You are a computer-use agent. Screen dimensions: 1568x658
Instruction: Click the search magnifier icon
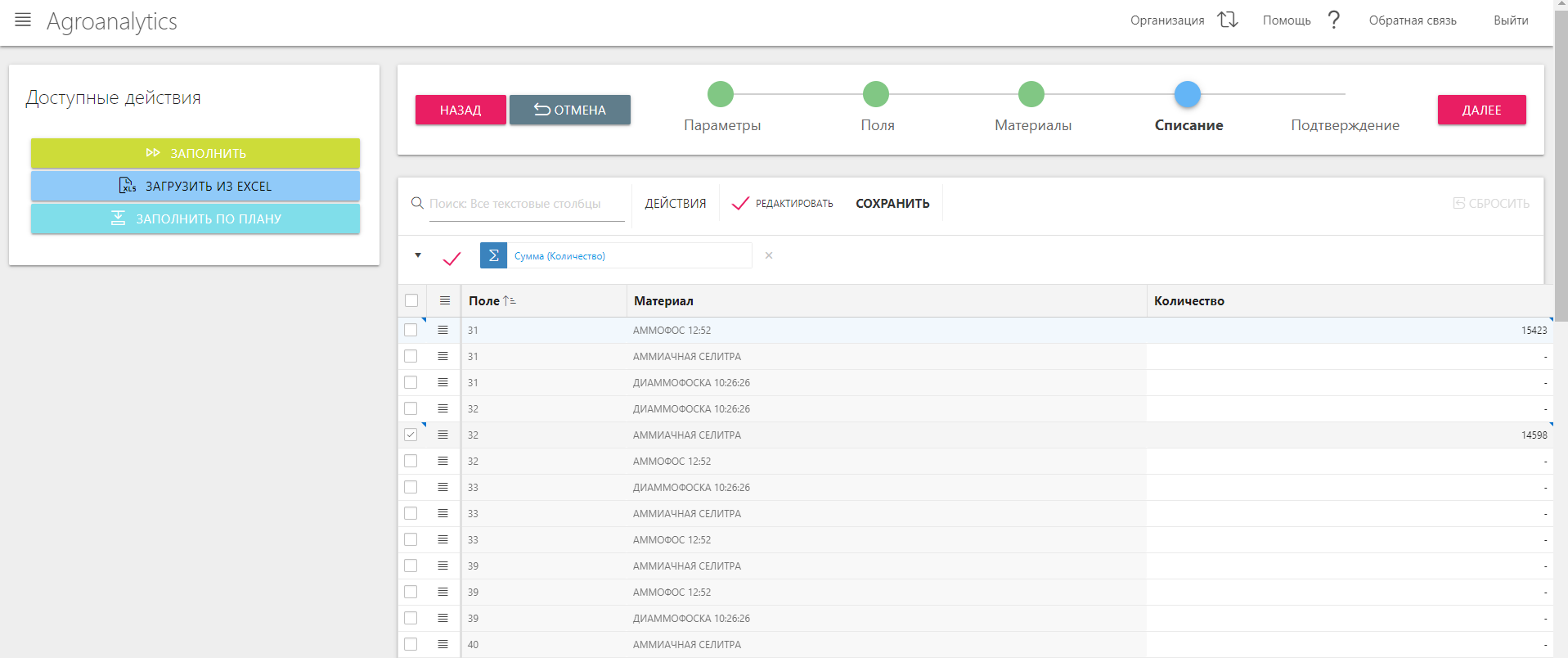417,203
